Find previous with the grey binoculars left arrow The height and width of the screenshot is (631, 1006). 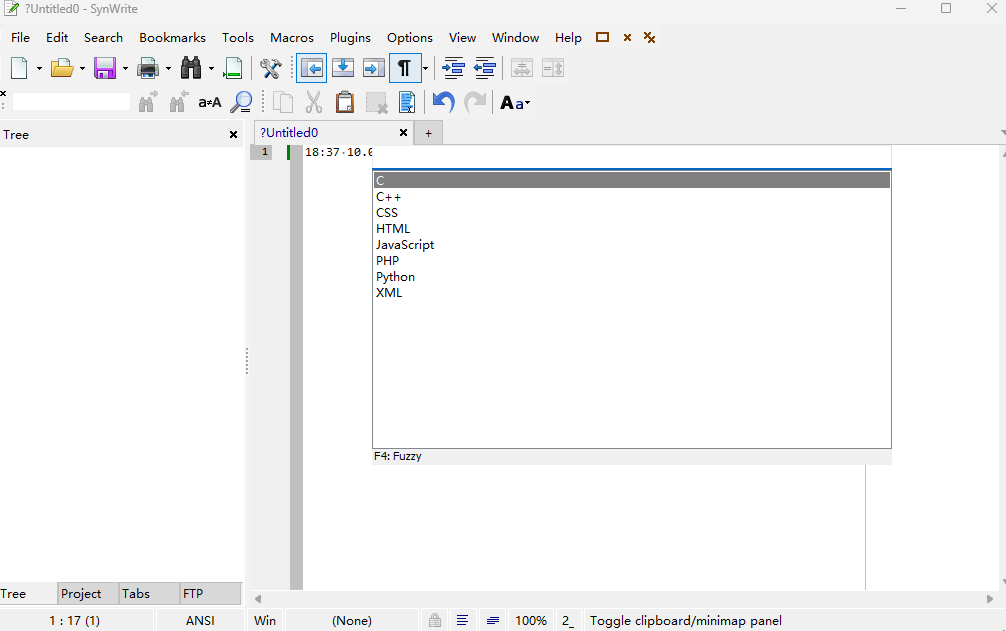(178, 102)
